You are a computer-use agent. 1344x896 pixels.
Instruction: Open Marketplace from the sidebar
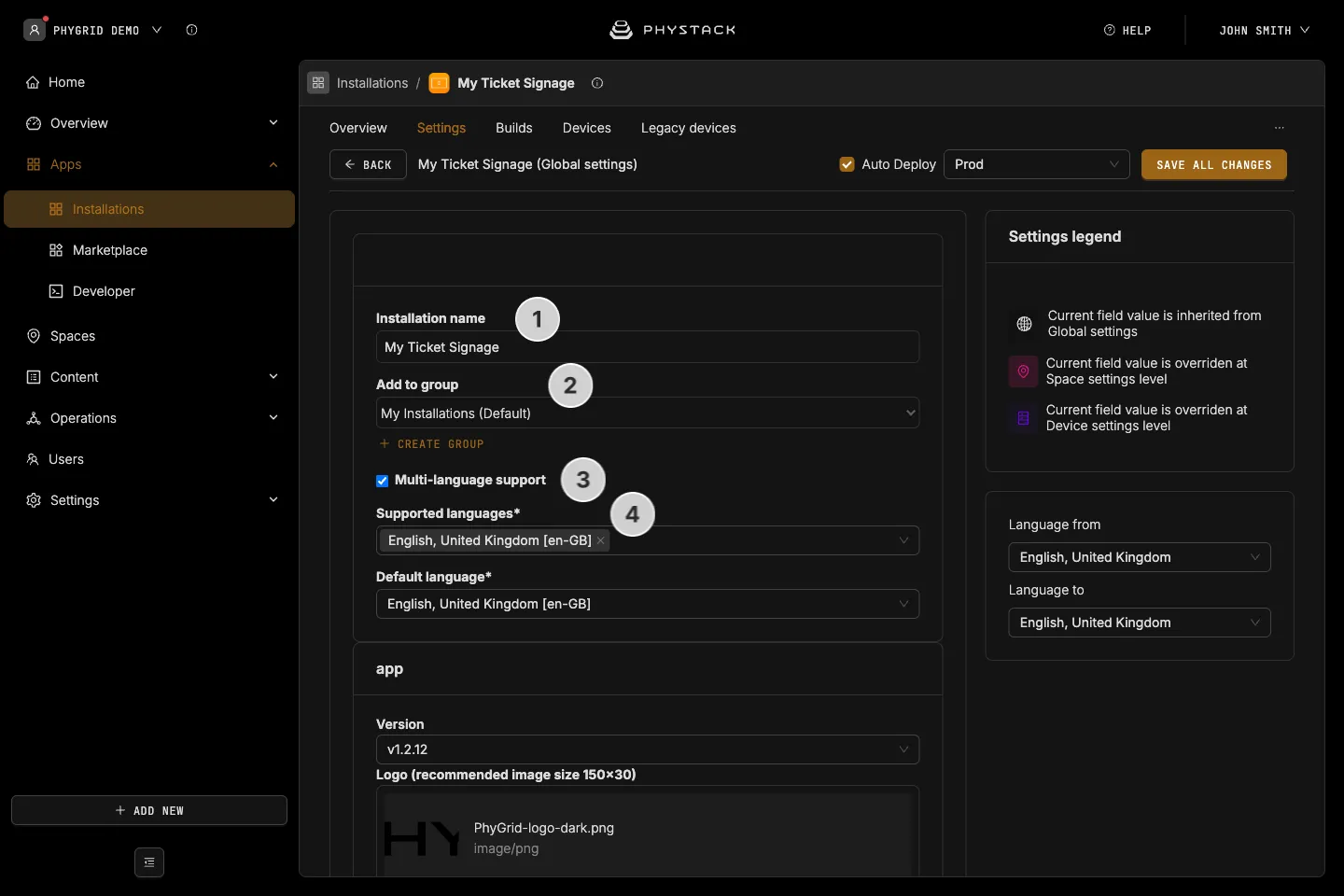[x=149, y=250]
